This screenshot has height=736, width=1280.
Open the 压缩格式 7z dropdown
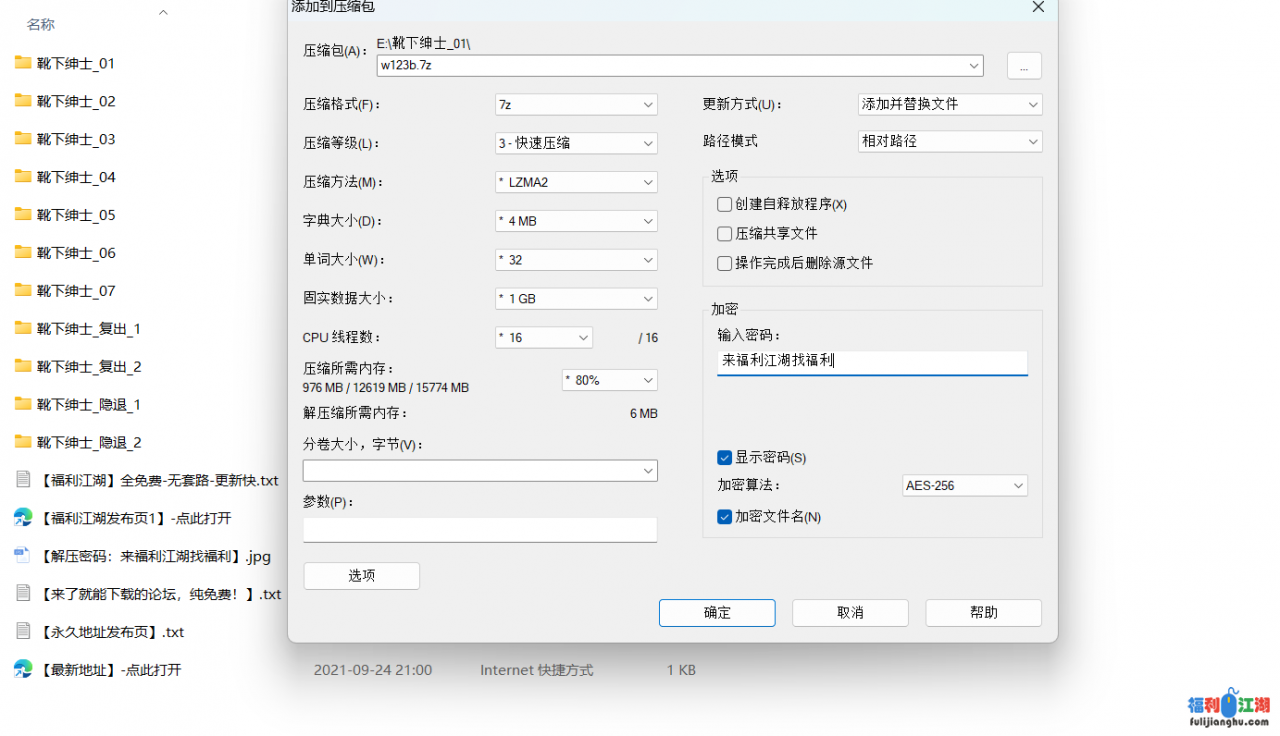pyautogui.click(x=576, y=104)
